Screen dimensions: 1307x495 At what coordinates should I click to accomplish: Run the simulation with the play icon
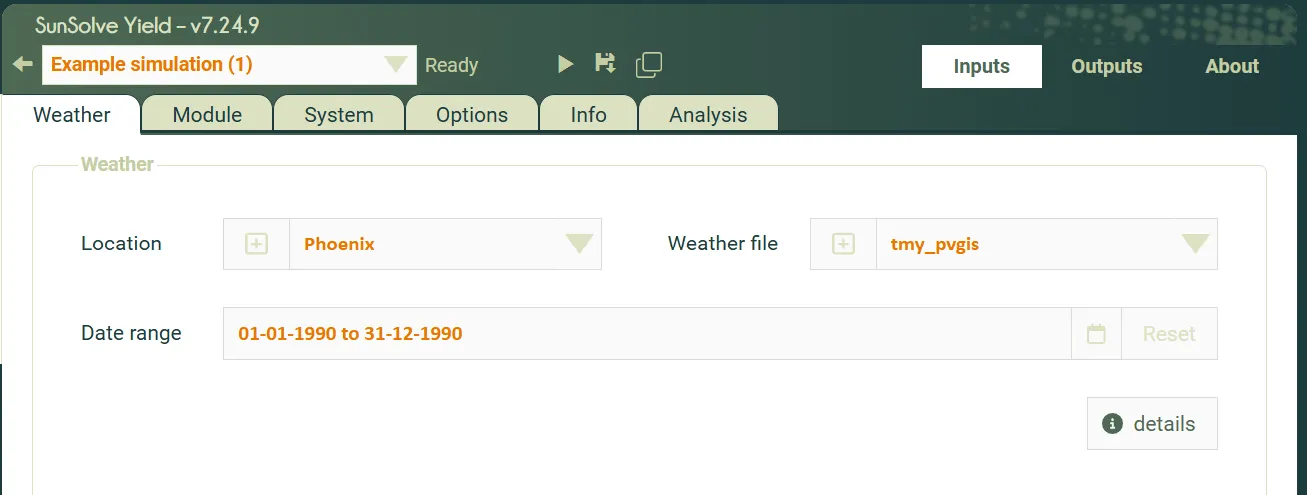[x=565, y=65]
